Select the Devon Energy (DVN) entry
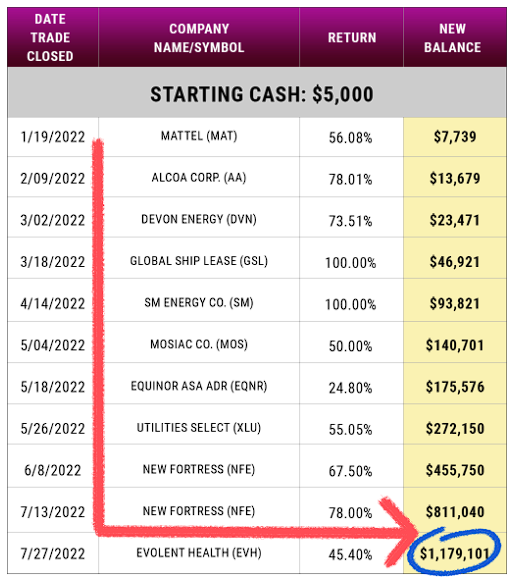The width and height of the screenshot is (512, 582). point(199,219)
